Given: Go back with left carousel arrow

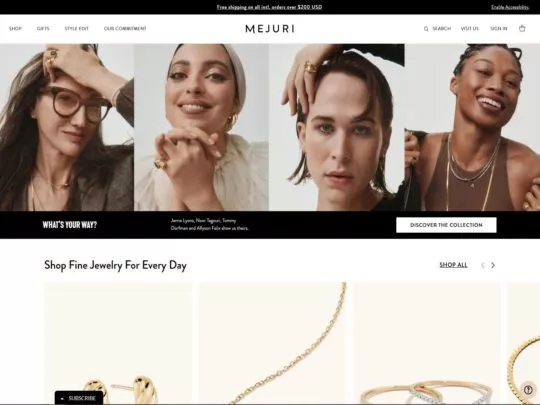Looking at the screenshot, I should tap(482, 265).
